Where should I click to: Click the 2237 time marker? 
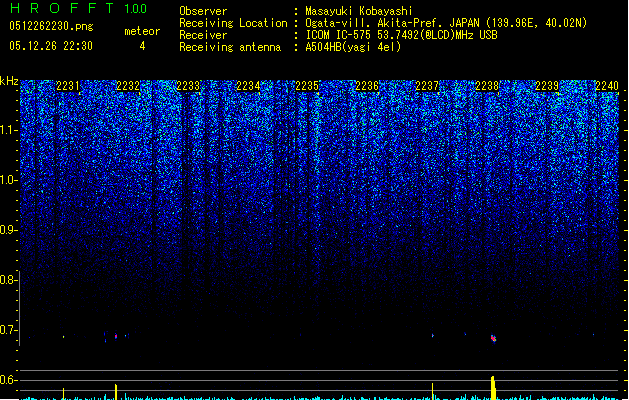click(x=427, y=86)
